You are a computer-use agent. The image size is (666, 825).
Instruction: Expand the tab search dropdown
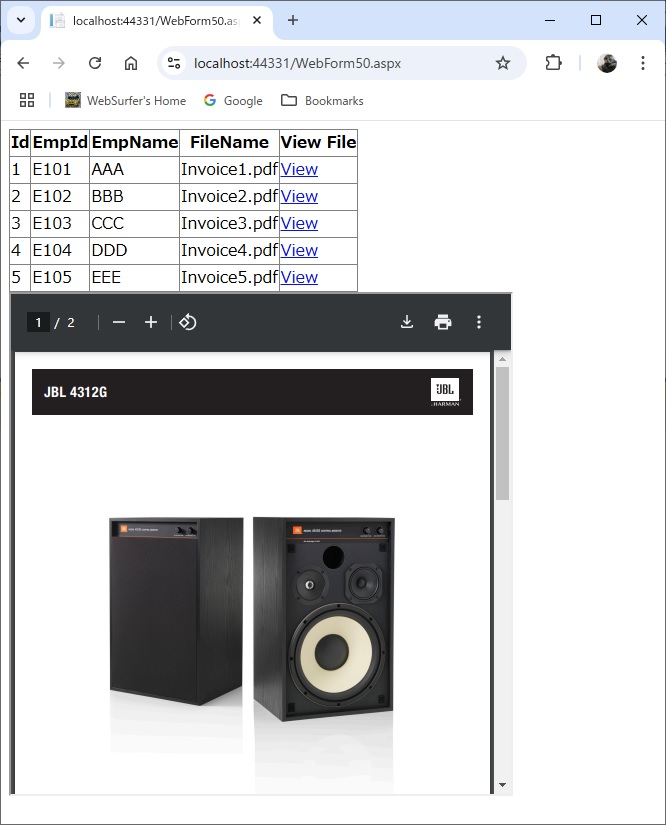21,21
